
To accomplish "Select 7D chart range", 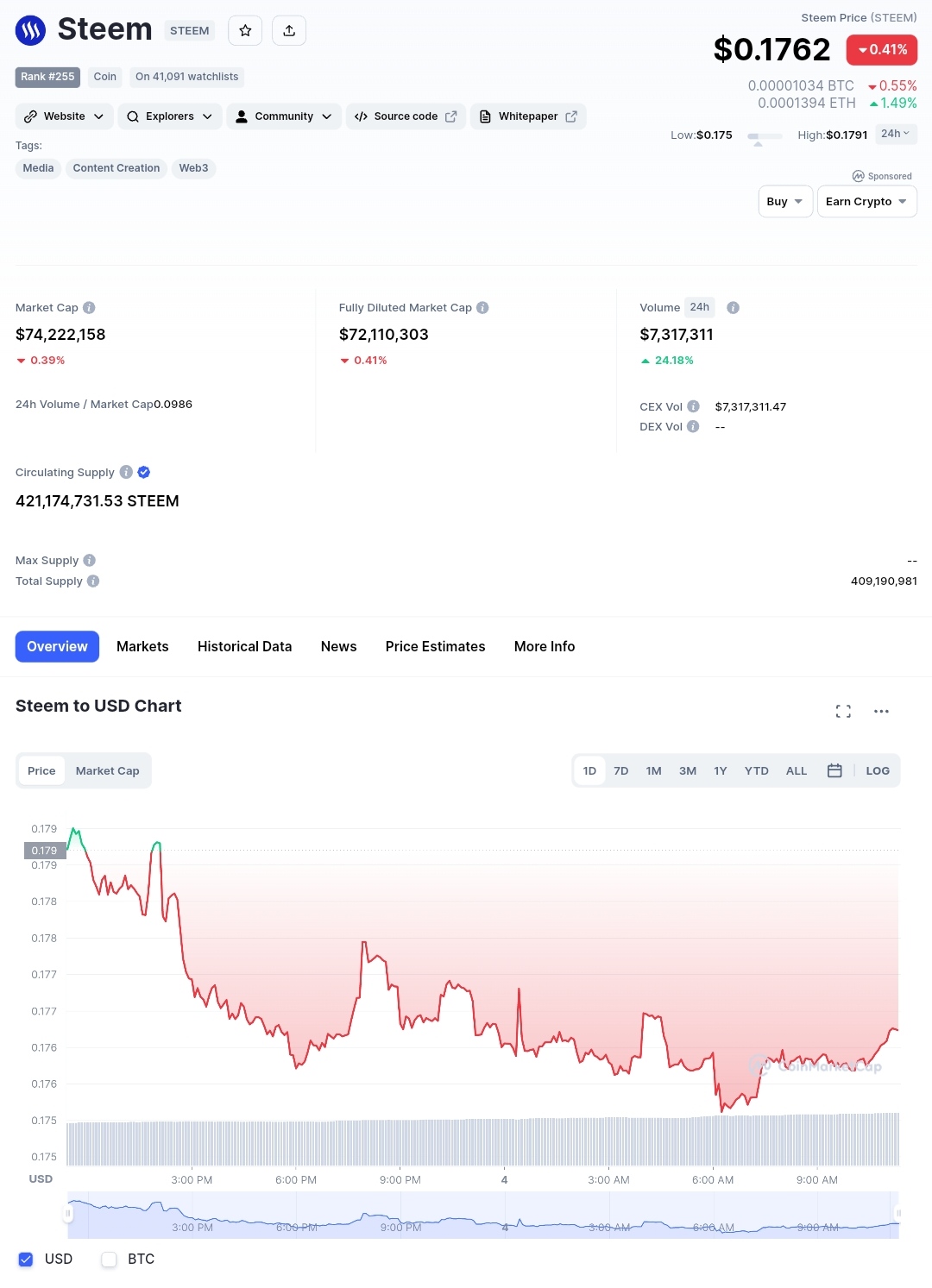I will tap(621, 770).
